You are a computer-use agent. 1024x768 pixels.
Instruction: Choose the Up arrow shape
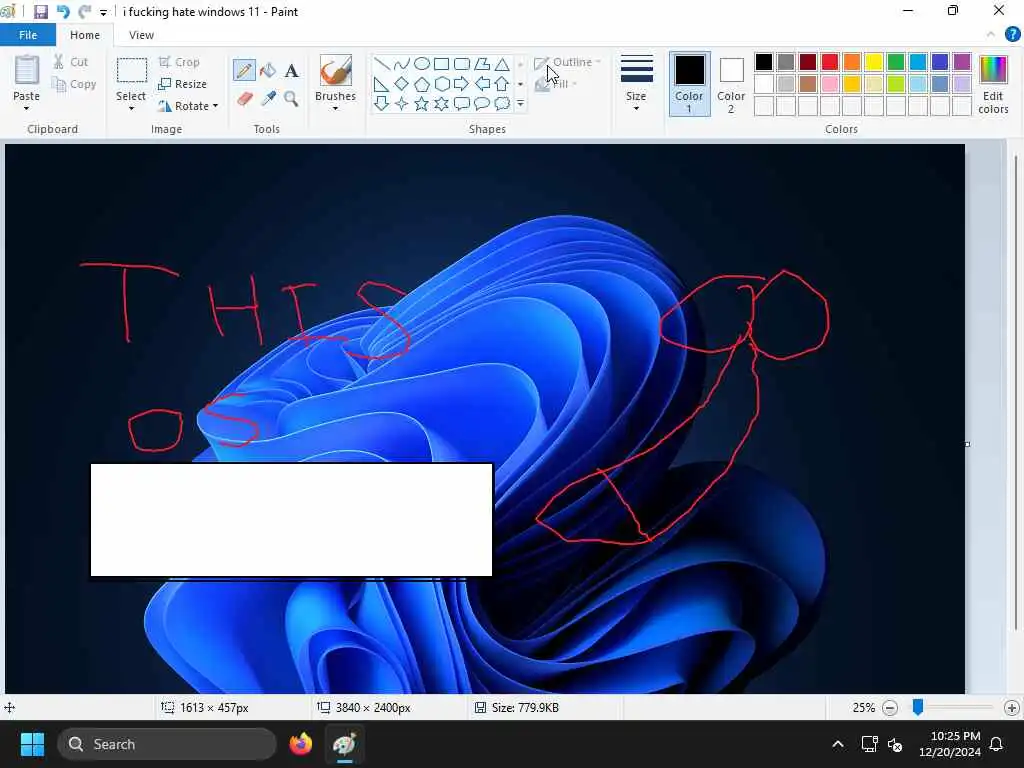point(502,84)
